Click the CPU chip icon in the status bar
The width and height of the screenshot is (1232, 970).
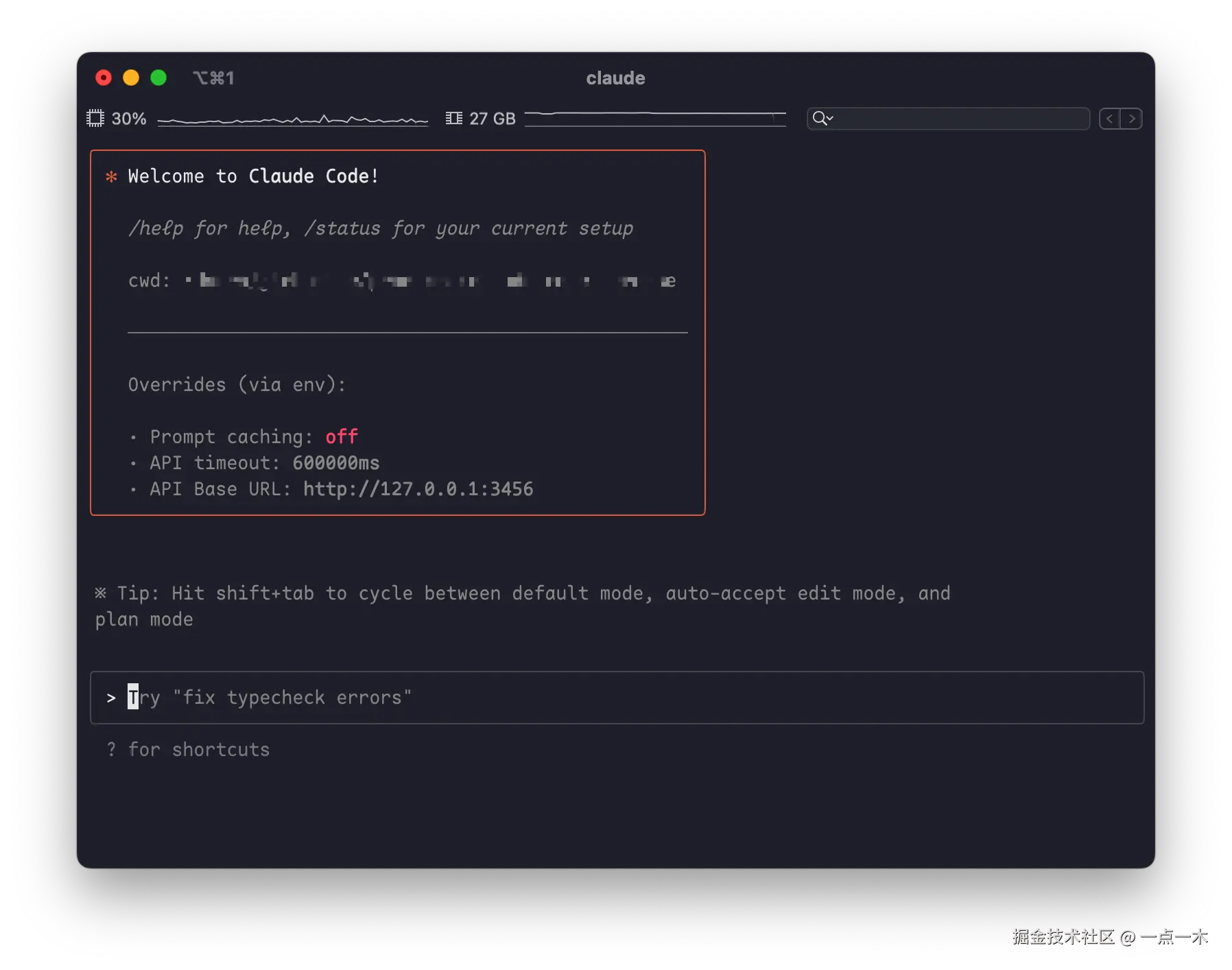(96, 118)
